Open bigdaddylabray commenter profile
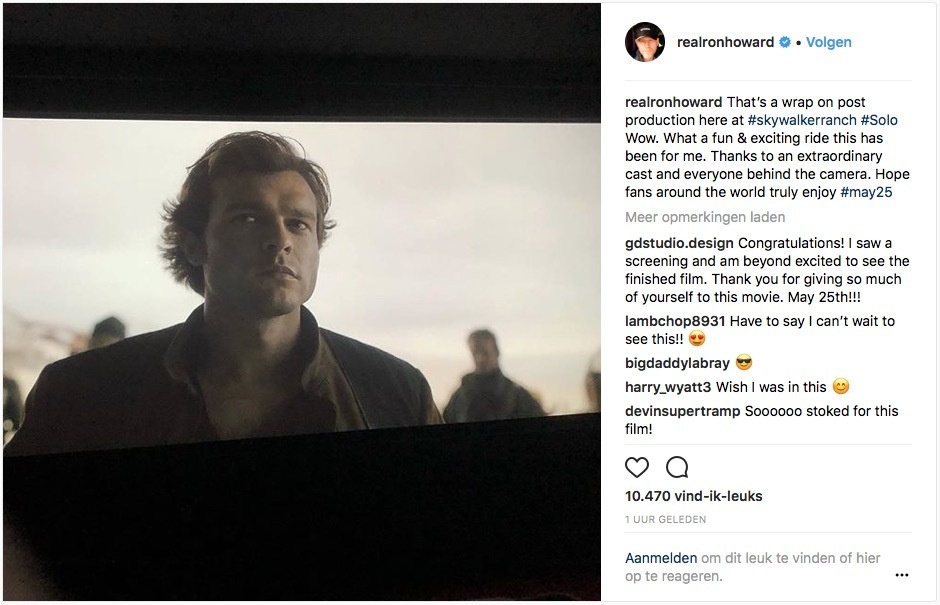 pyautogui.click(x=677, y=363)
